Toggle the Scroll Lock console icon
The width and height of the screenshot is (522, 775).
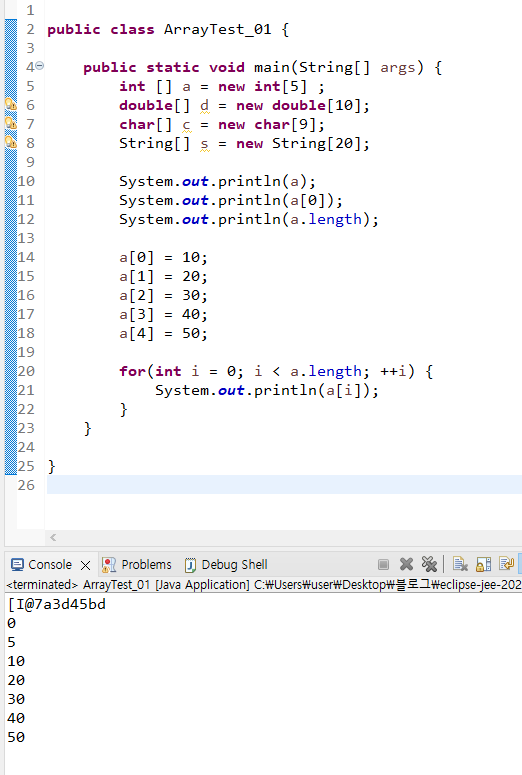click(x=483, y=564)
